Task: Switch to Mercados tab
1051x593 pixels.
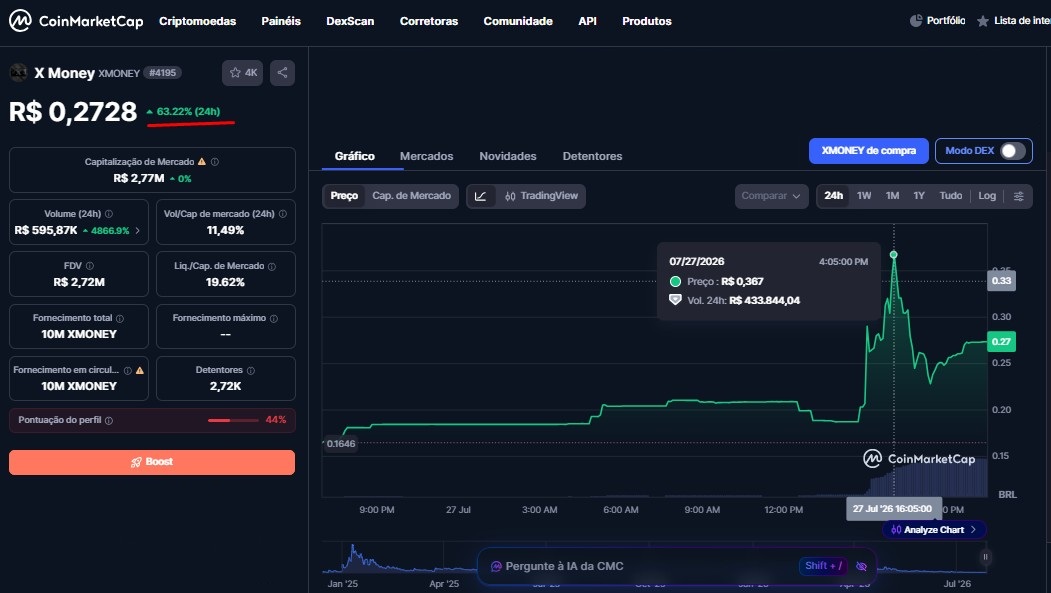Action: coord(426,156)
